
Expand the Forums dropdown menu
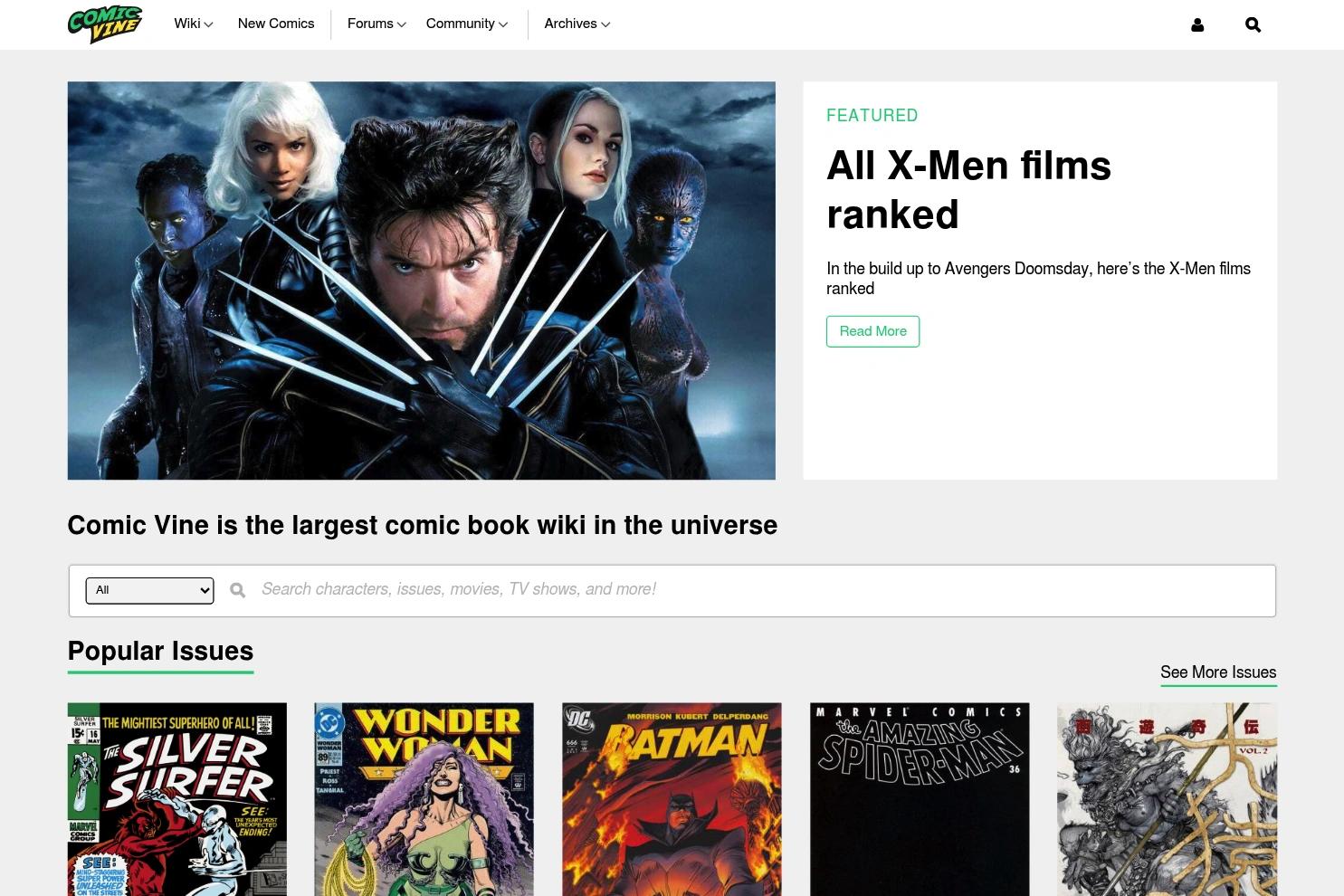click(377, 24)
